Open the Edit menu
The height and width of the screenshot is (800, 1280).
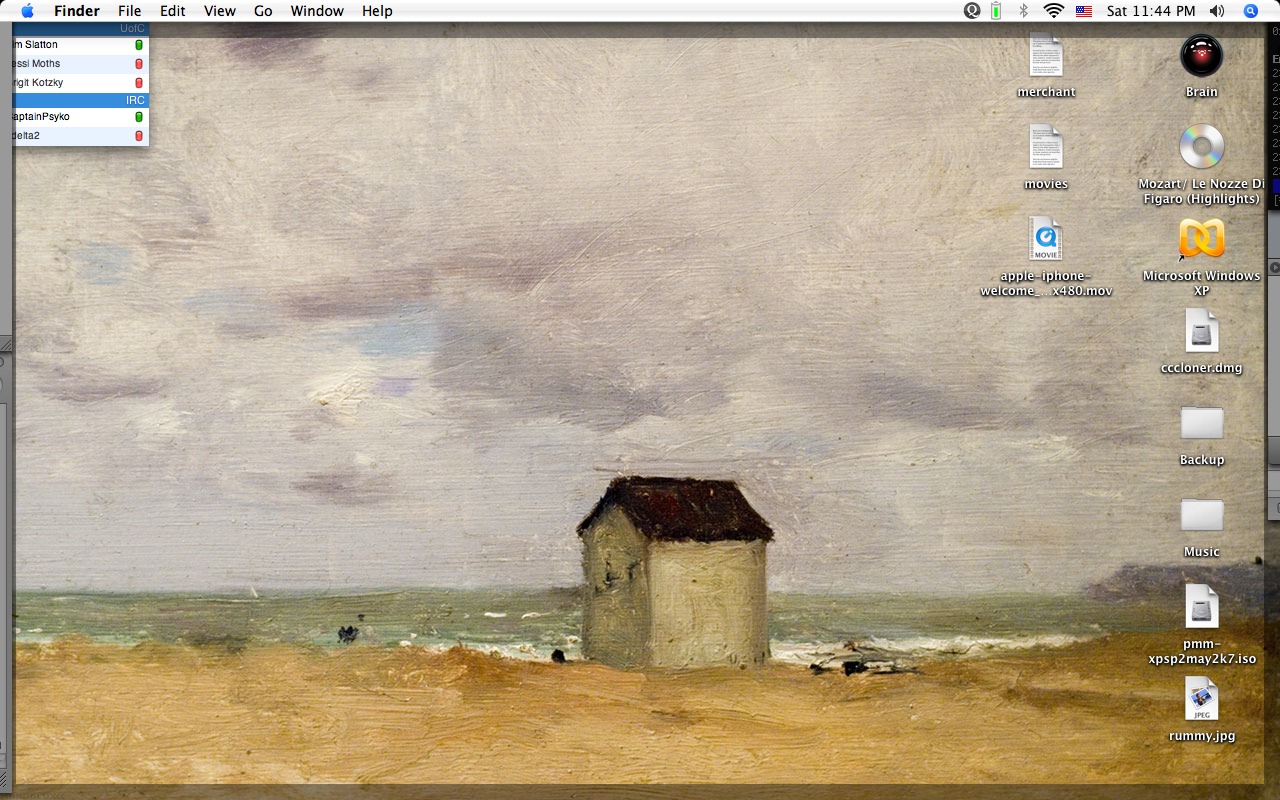point(173,11)
